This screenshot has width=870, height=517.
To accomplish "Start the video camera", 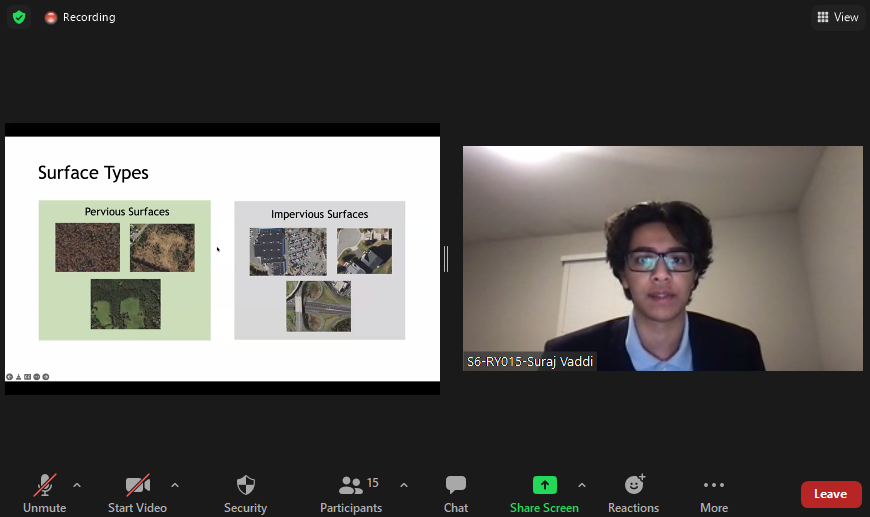I will [x=137, y=493].
